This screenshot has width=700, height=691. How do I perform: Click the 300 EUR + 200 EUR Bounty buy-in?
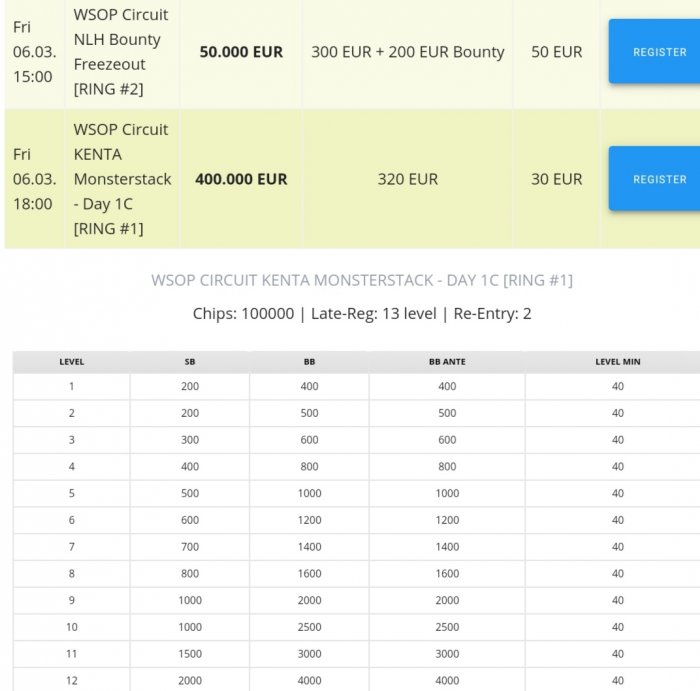(x=408, y=52)
